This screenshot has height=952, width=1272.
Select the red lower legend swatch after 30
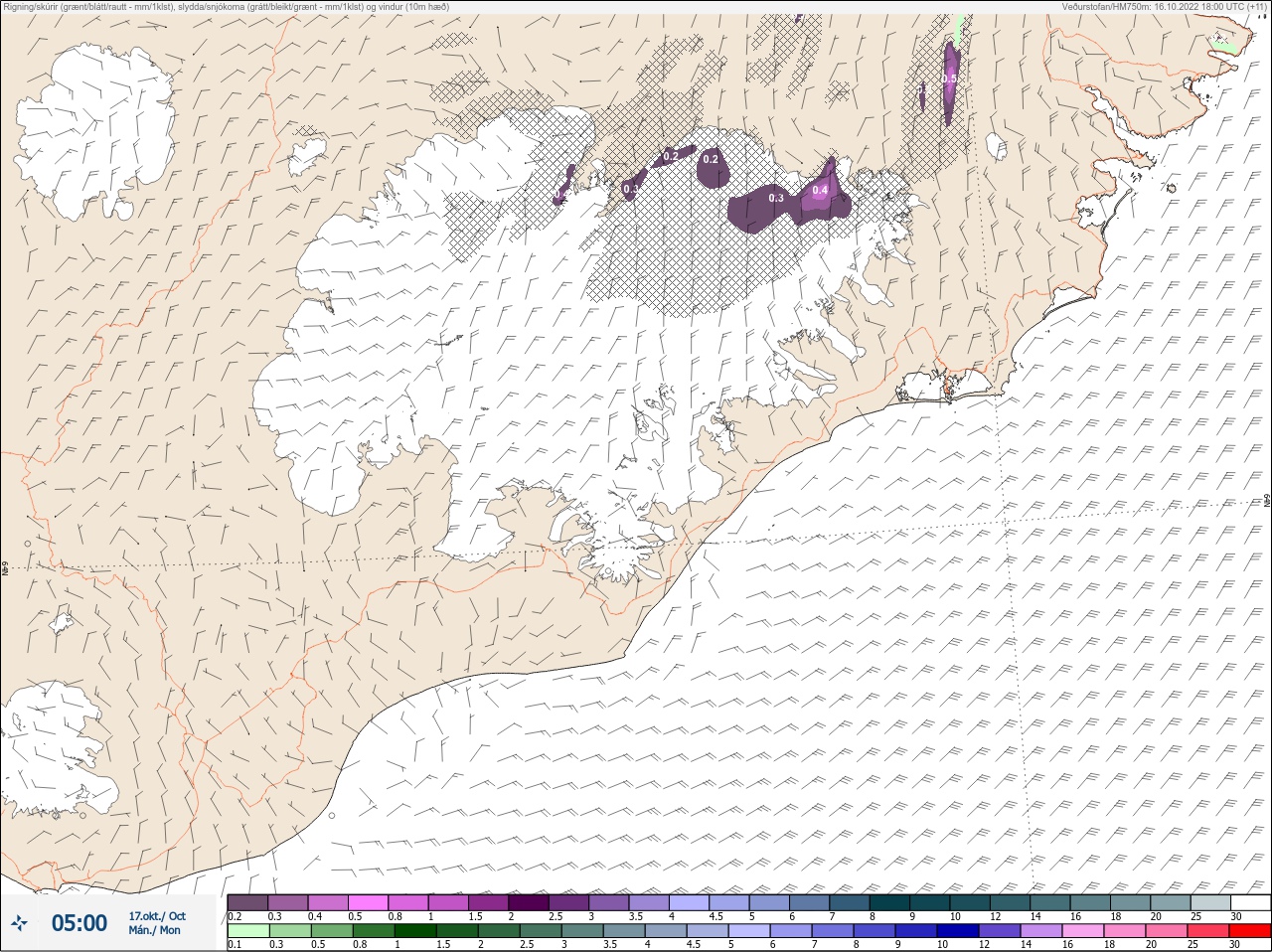[x=1251, y=931]
